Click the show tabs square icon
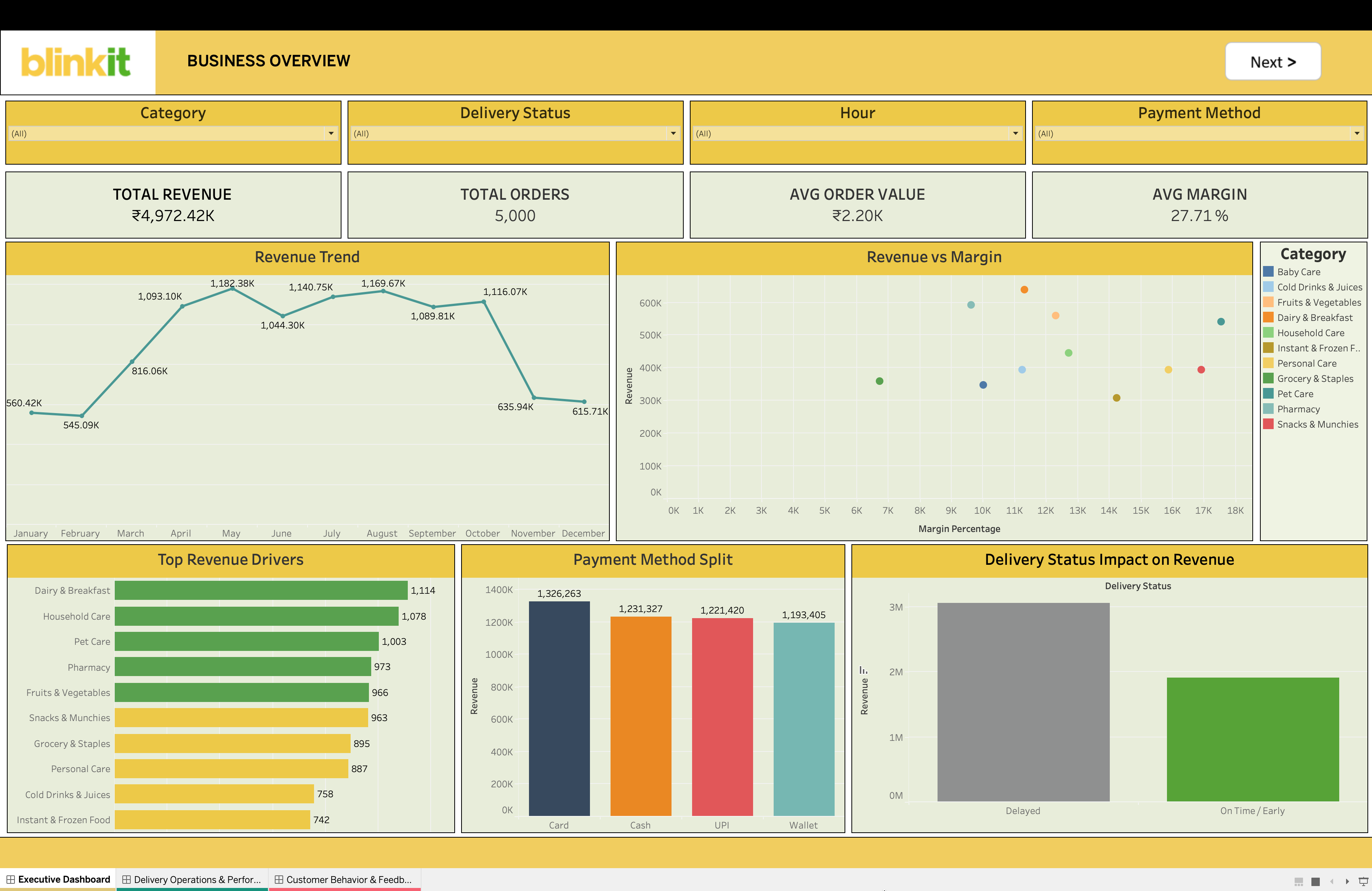The width and height of the screenshot is (1372, 891). point(1316,881)
